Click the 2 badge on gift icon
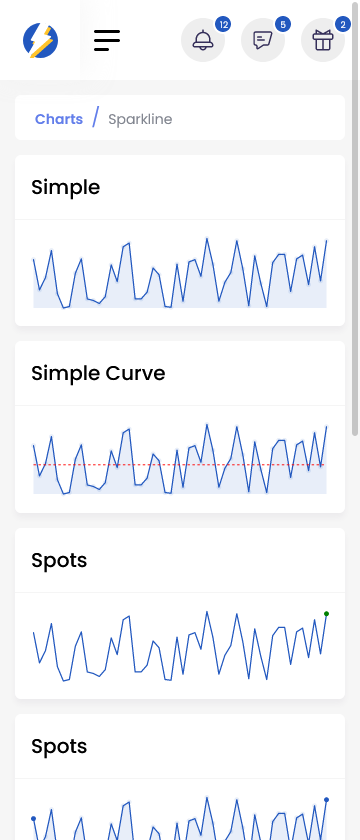The width and height of the screenshot is (360, 840). point(343,24)
